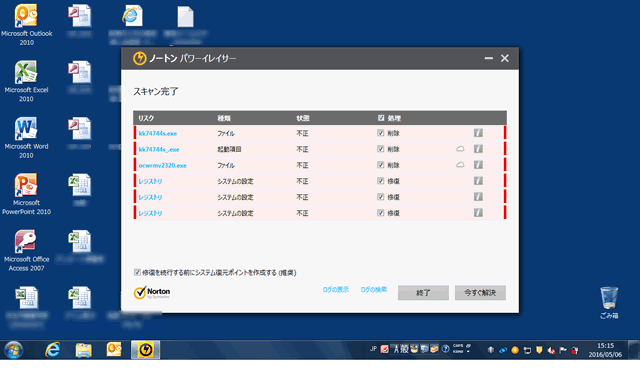Click the 今すぐ解決 button
This screenshot has width=640, height=381.
[x=480, y=292]
